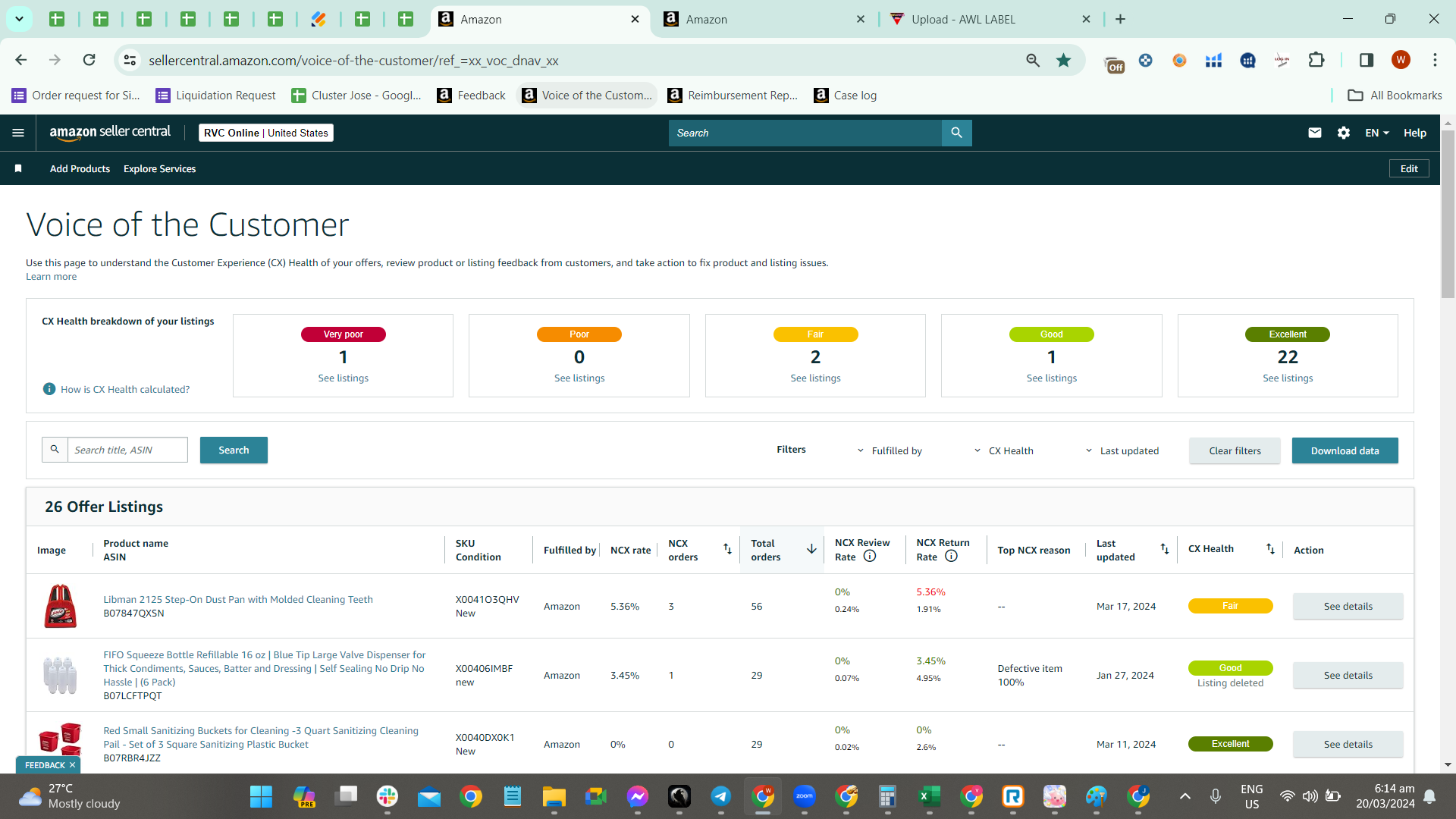This screenshot has height=819, width=1456.
Task: Click the Edit button
Action: coord(1409,168)
